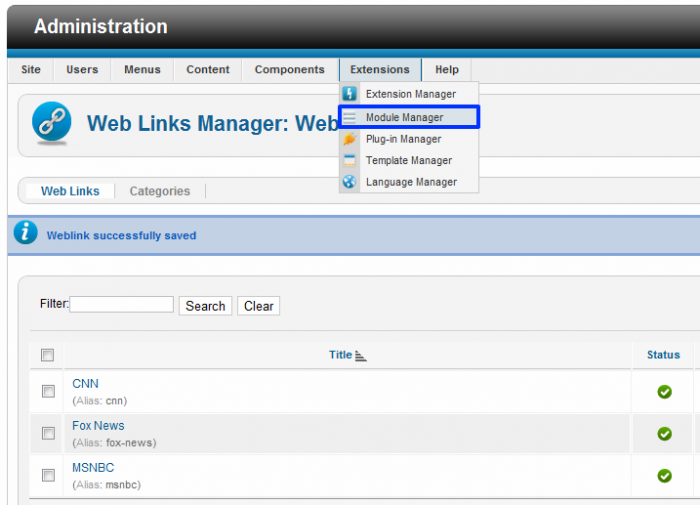Screen dimensions: 700x505
Task: Open the MSNBC web link
Action: (x=93, y=467)
